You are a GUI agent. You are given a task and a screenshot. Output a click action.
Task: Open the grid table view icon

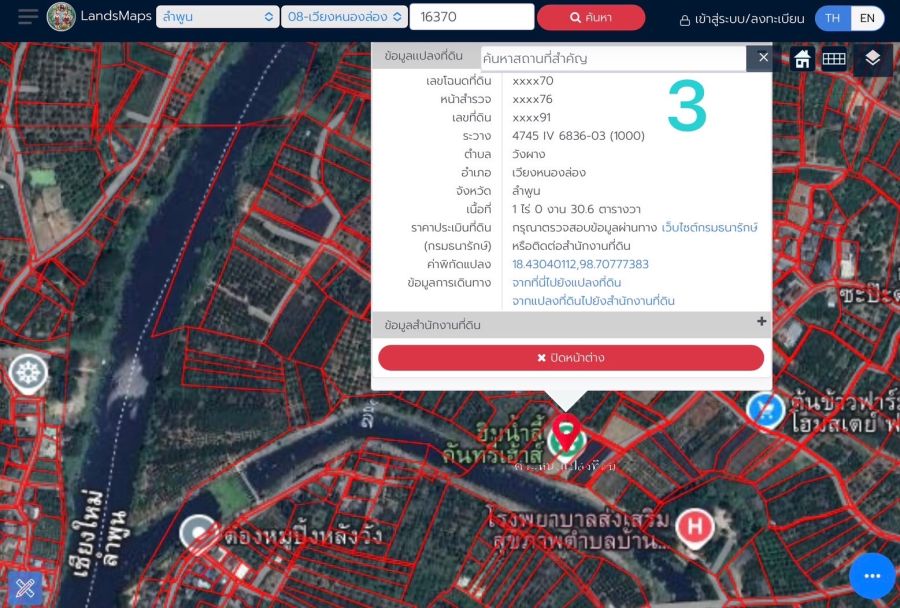click(834, 59)
